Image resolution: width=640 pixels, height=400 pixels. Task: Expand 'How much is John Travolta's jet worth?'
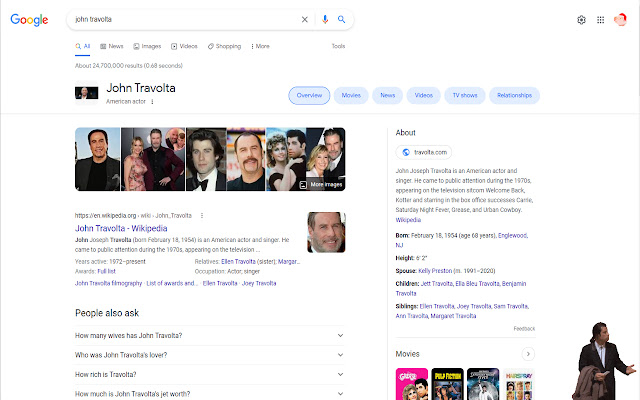209,394
